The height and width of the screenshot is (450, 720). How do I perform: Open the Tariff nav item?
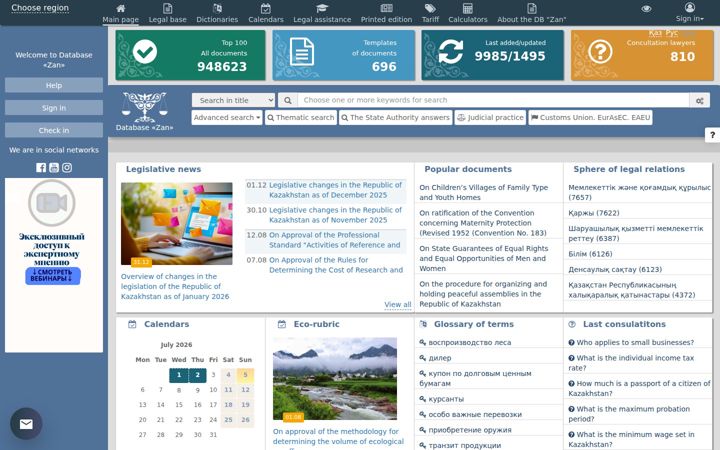[x=430, y=13]
